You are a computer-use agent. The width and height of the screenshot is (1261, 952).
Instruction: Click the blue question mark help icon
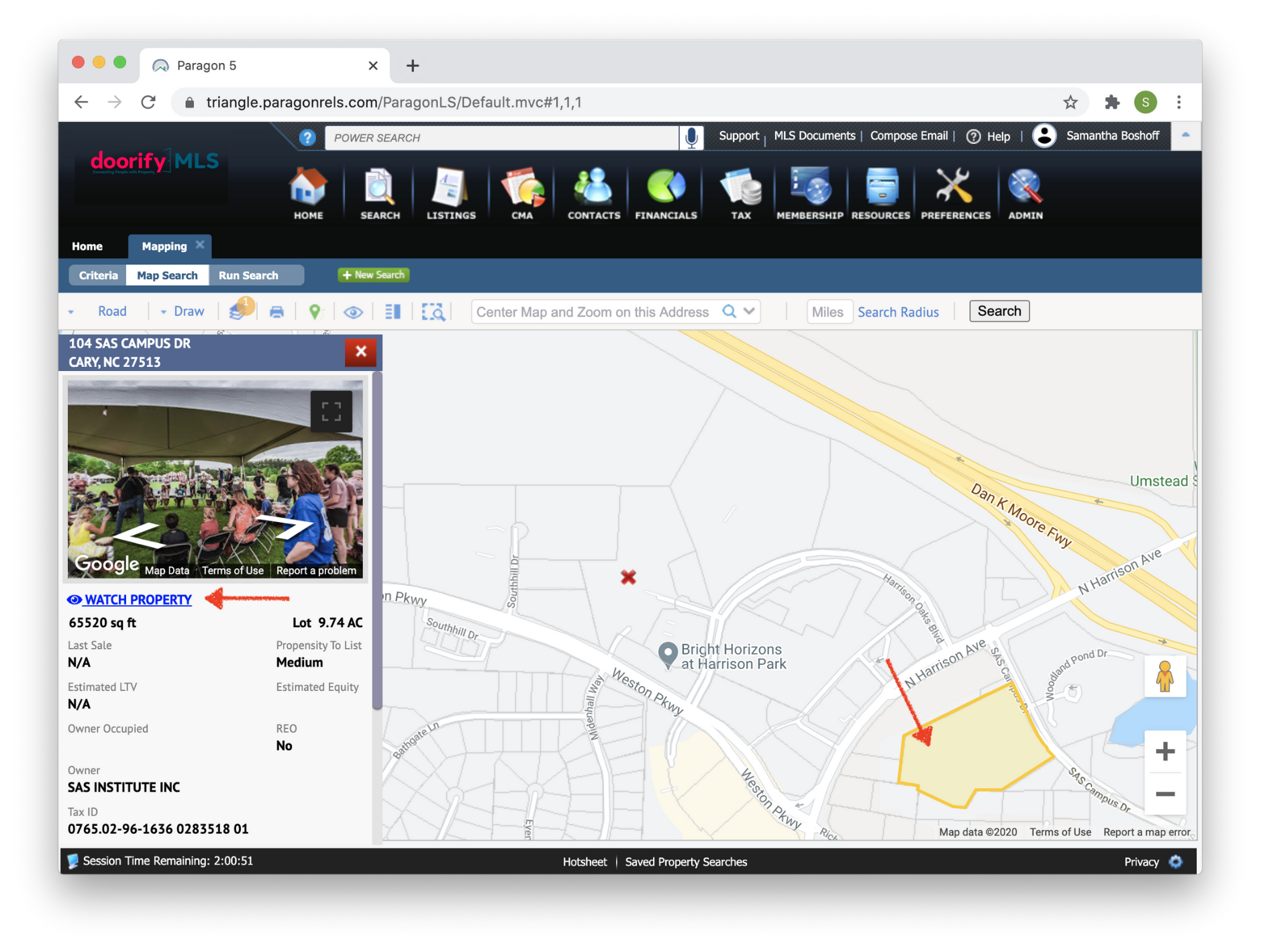point(307,138)
